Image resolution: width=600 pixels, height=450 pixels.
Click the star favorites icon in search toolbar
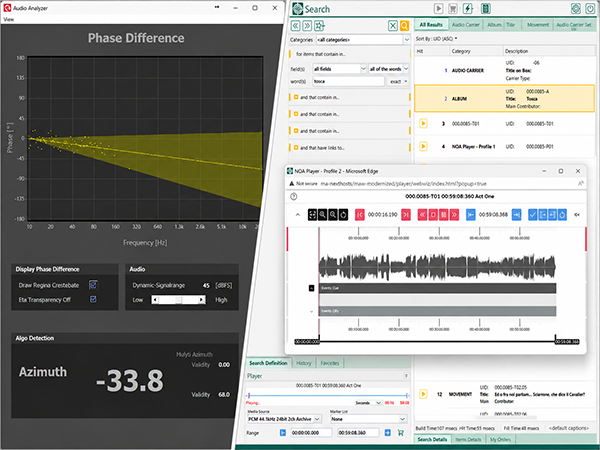click(x=320, y=26)
